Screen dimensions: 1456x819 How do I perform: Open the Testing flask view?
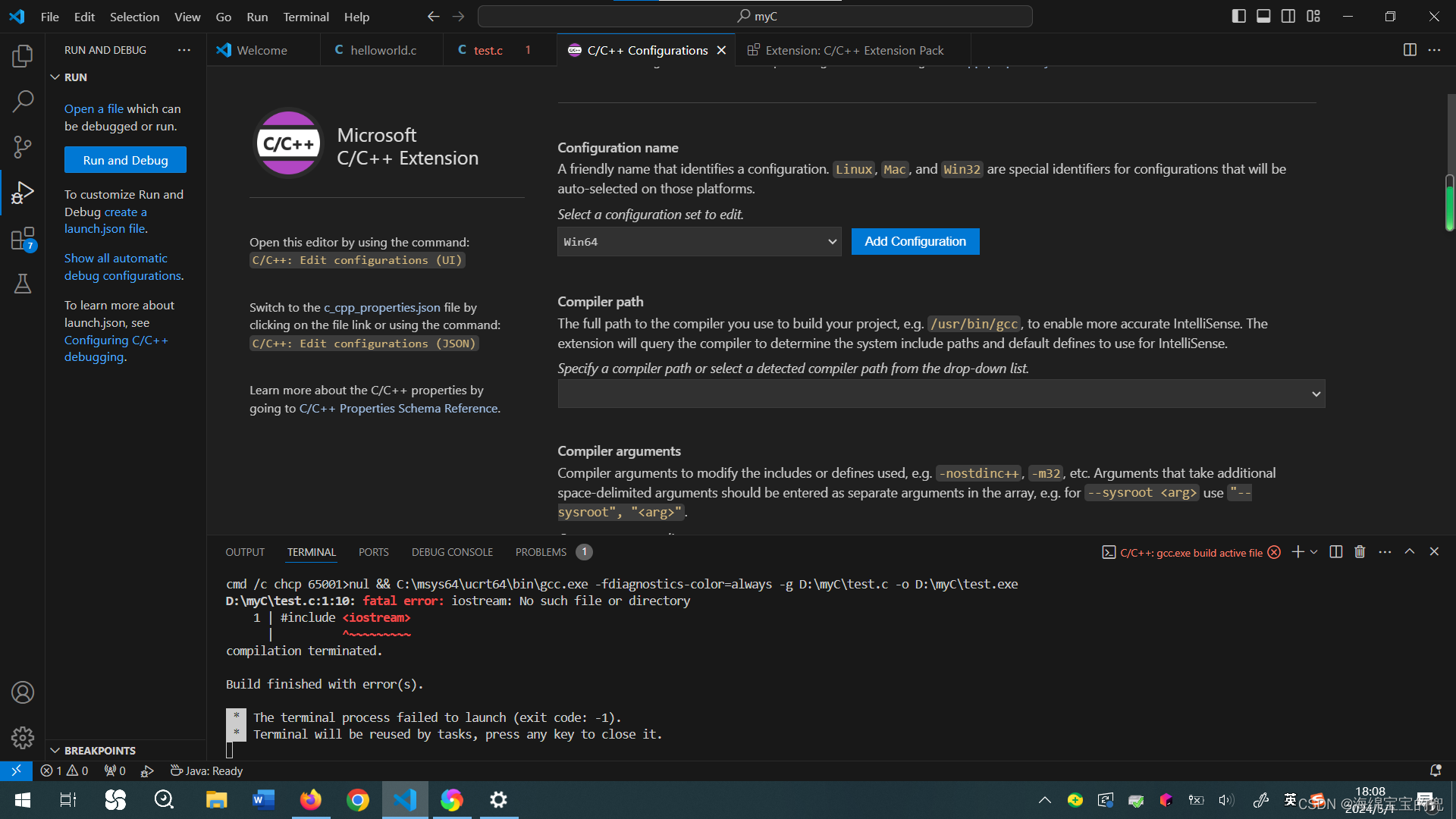pos(22,284)
